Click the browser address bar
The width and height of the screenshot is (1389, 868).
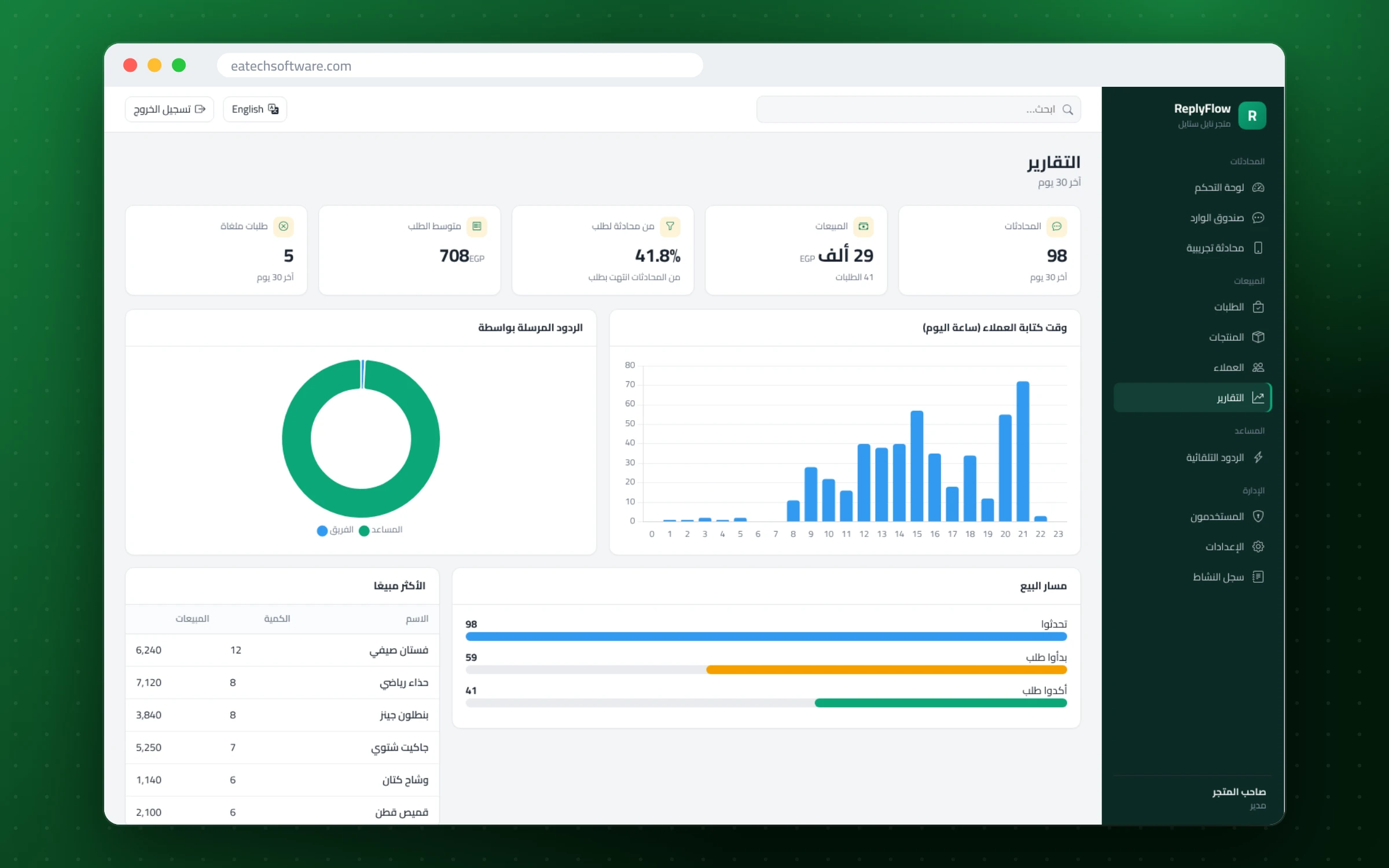pyautogui.click(x=460, y=65)
